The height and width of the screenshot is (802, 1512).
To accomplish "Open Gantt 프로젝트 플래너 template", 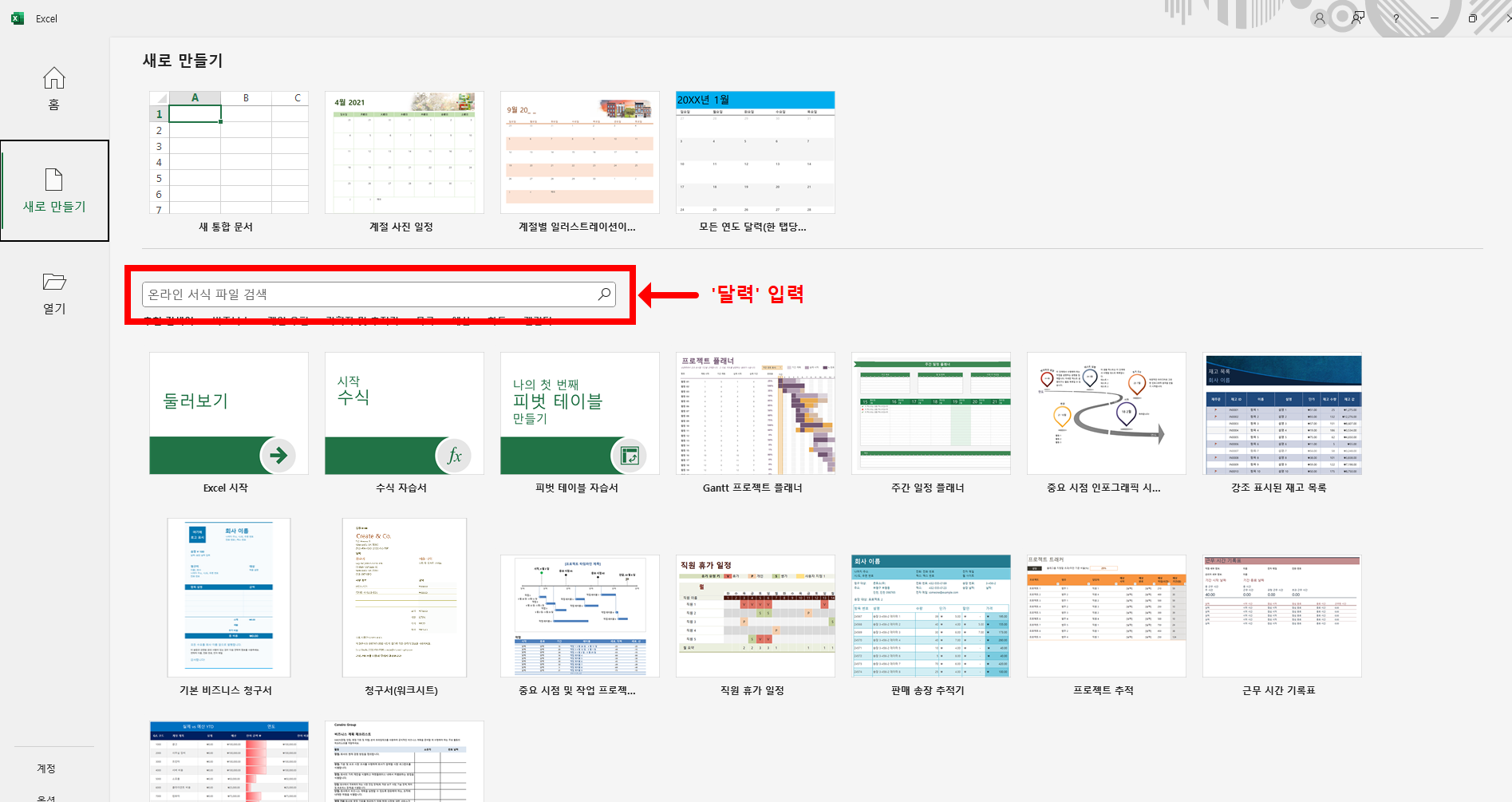I will coord(756,413).
